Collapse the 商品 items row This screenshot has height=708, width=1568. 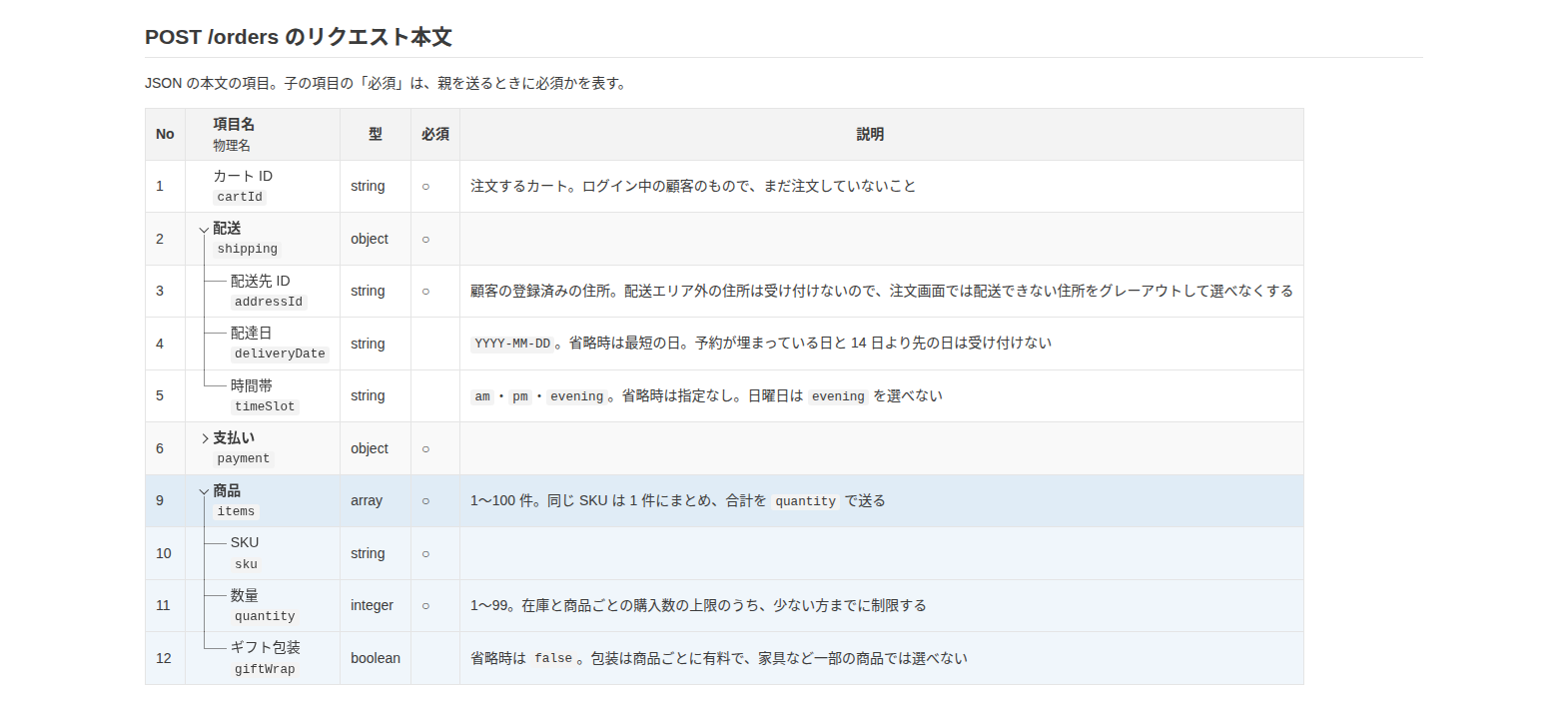(204, 491)
